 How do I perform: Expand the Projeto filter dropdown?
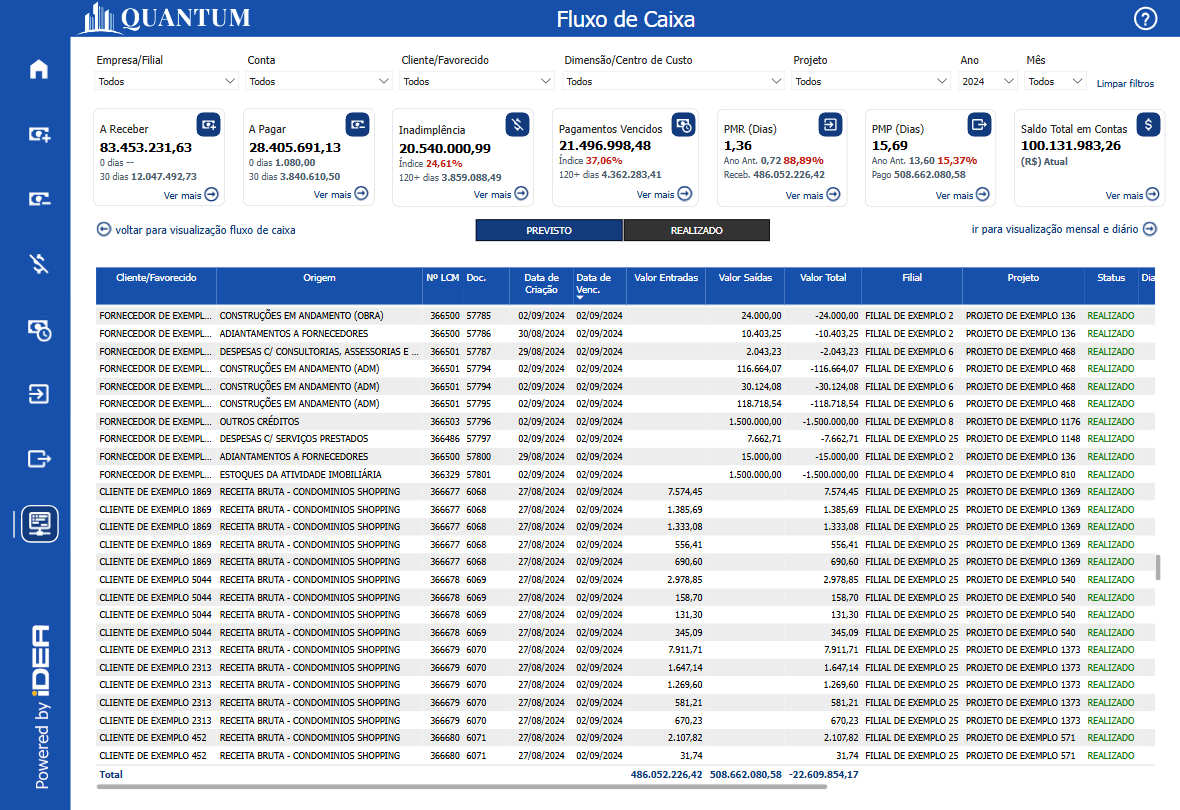click(870, 81)
